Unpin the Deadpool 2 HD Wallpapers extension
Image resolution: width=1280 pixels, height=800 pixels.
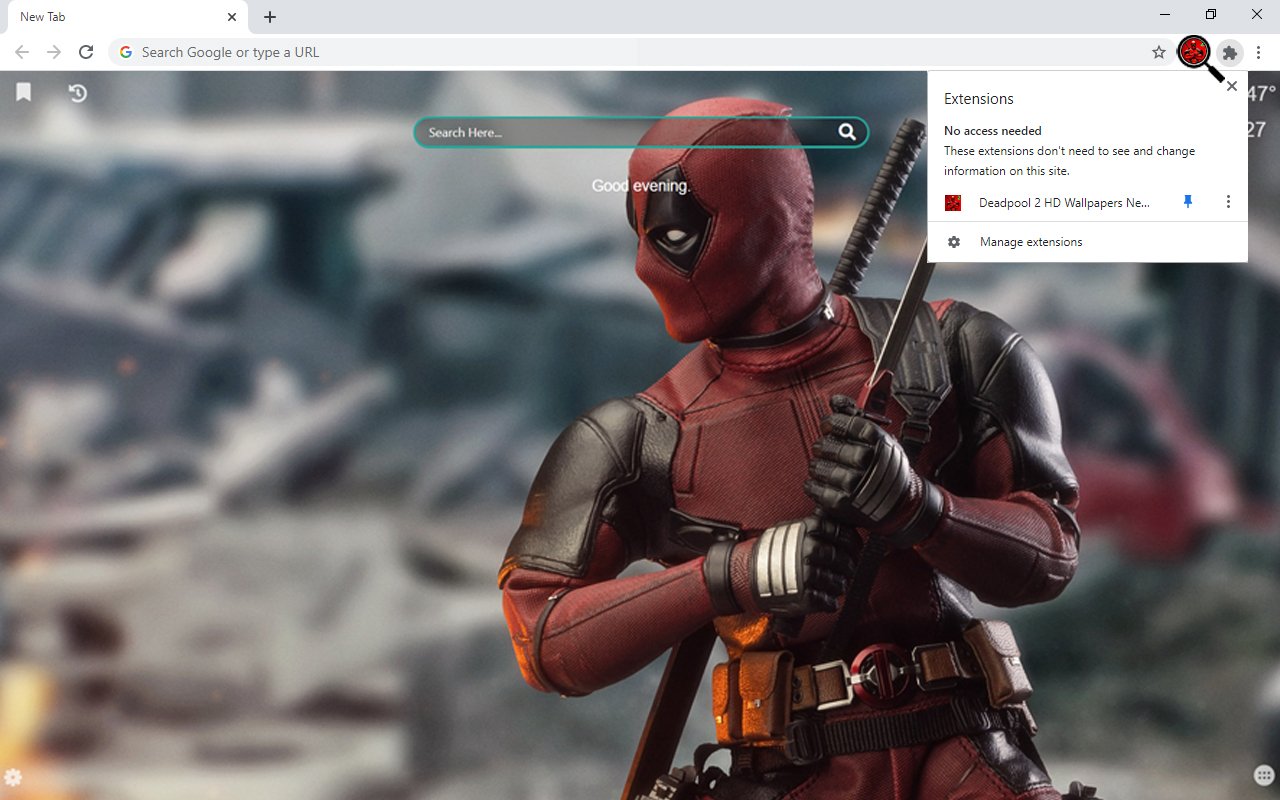1188,202
